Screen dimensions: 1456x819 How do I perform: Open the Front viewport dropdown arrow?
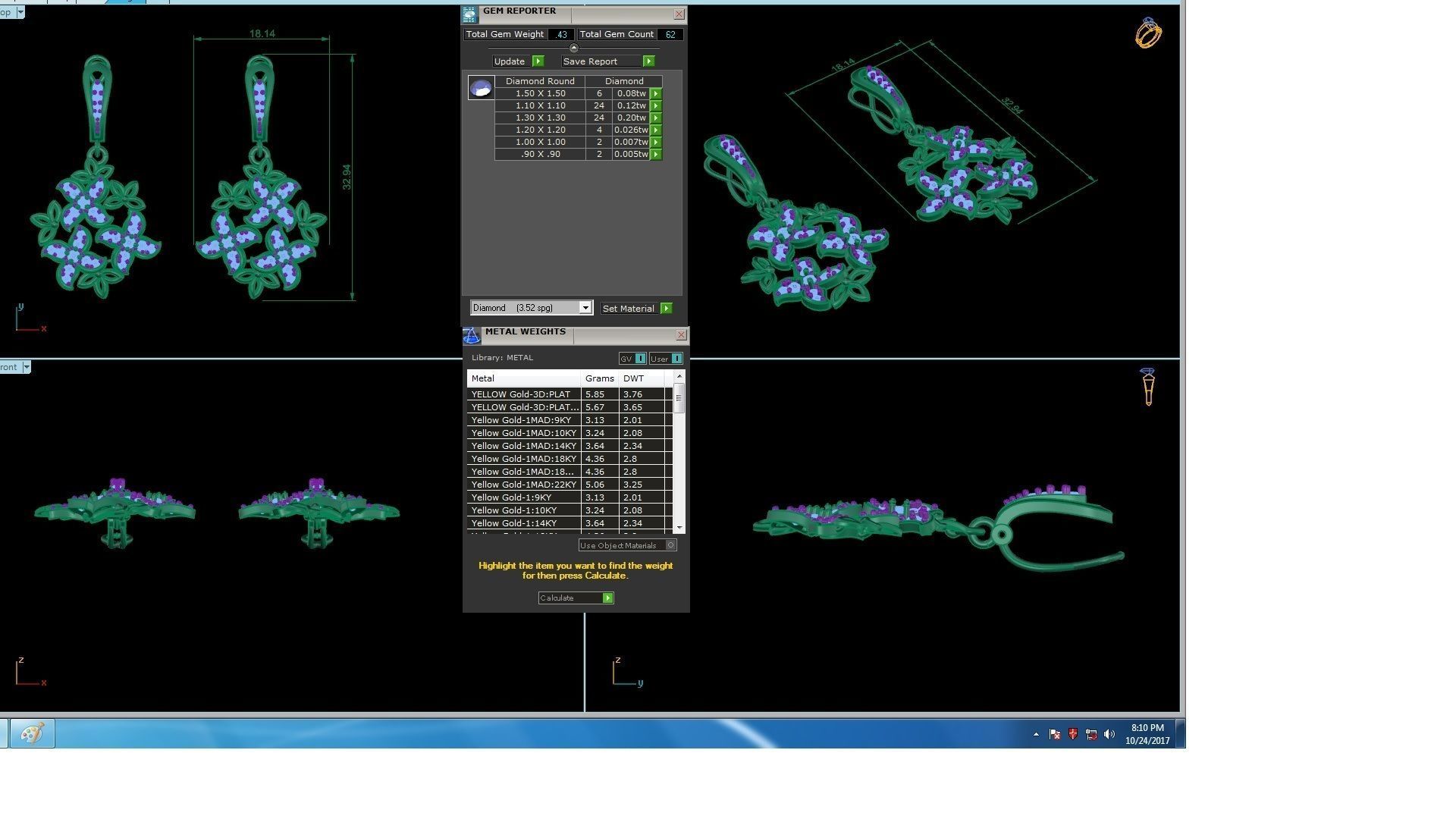tap(27, 367)
